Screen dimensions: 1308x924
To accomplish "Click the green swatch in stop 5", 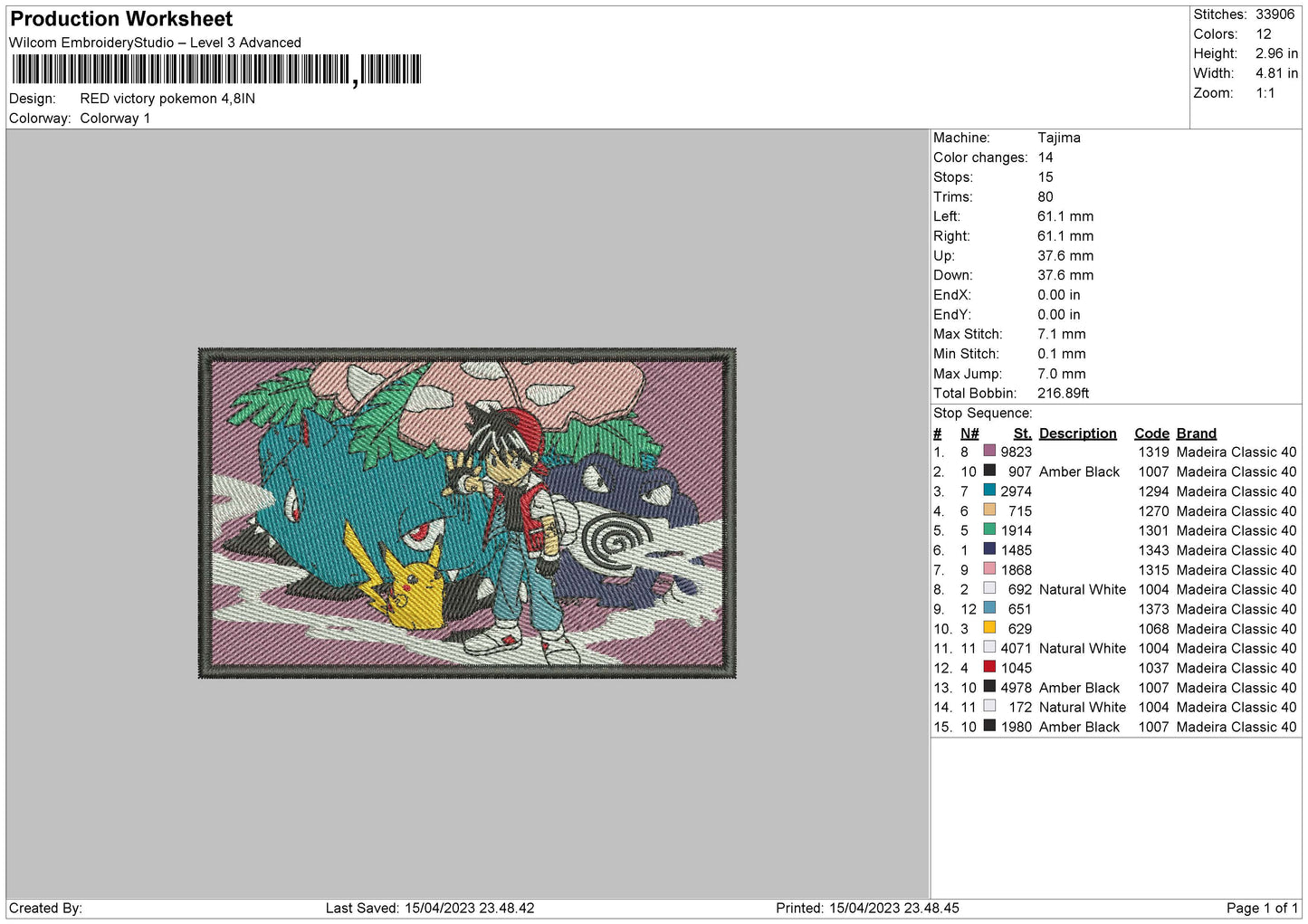I will click(x=989, y=529).
